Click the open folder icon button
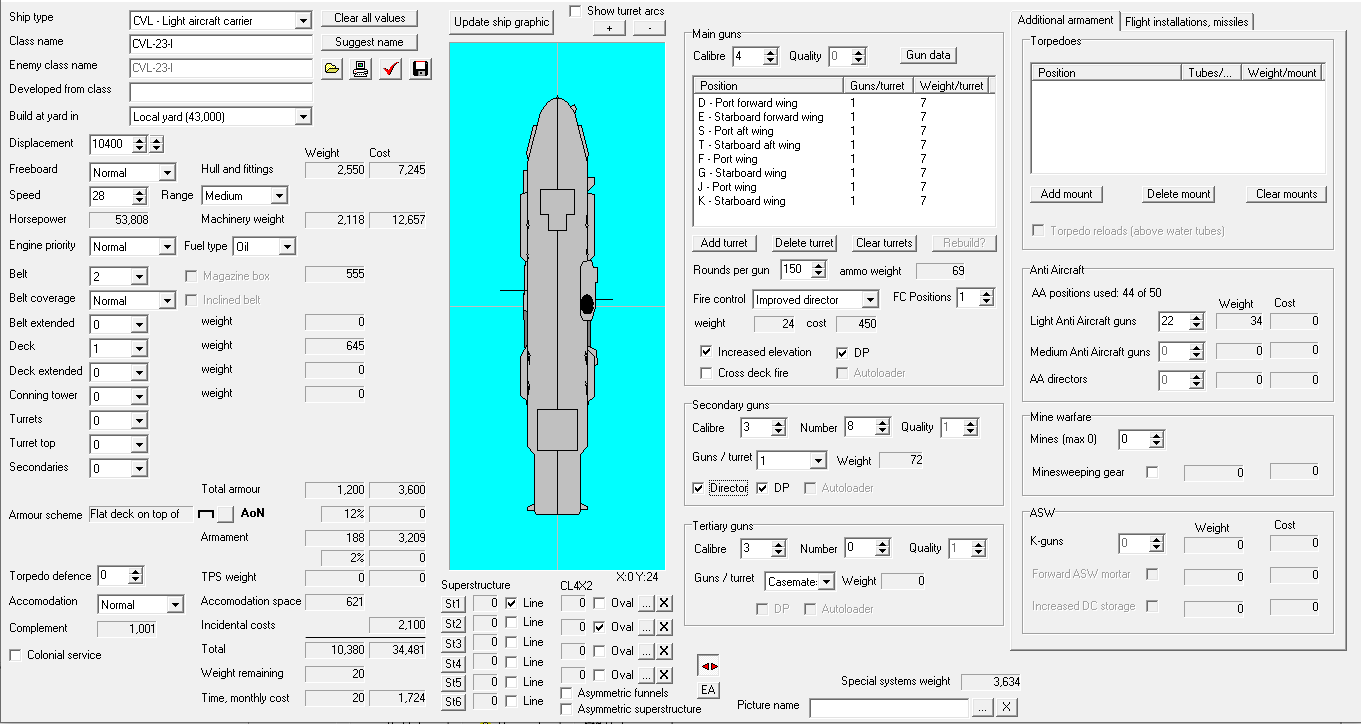This screenshot has width=1361, height=724. (333, 69)
